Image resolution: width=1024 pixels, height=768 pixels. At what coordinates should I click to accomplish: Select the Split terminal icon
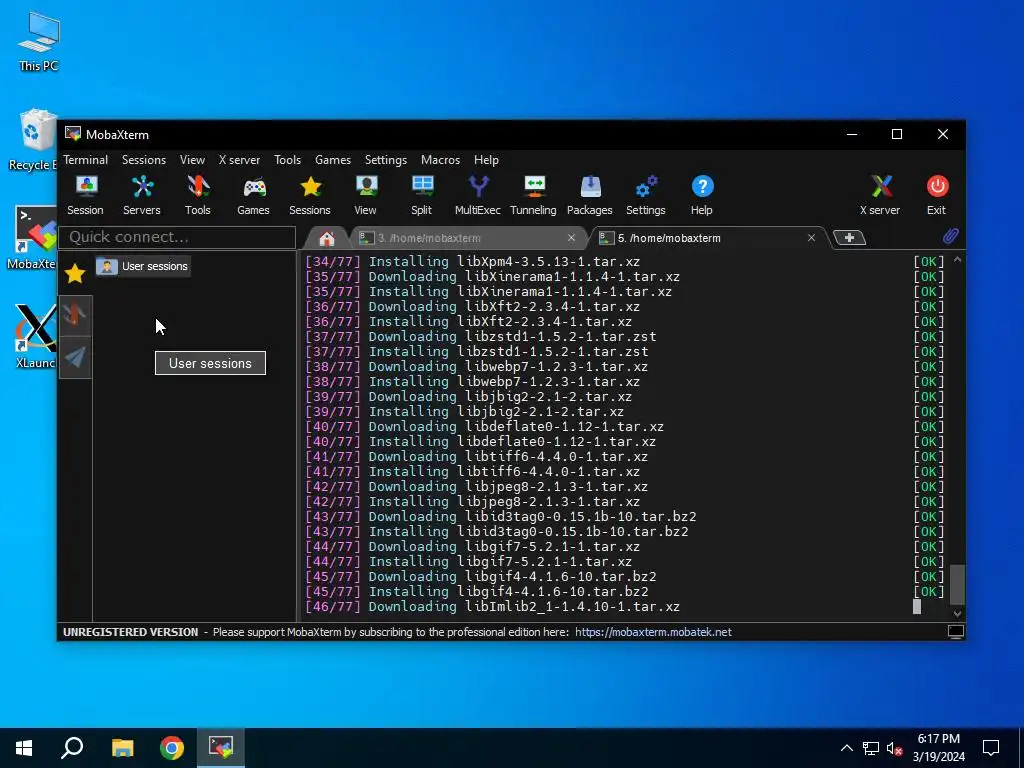421,195
